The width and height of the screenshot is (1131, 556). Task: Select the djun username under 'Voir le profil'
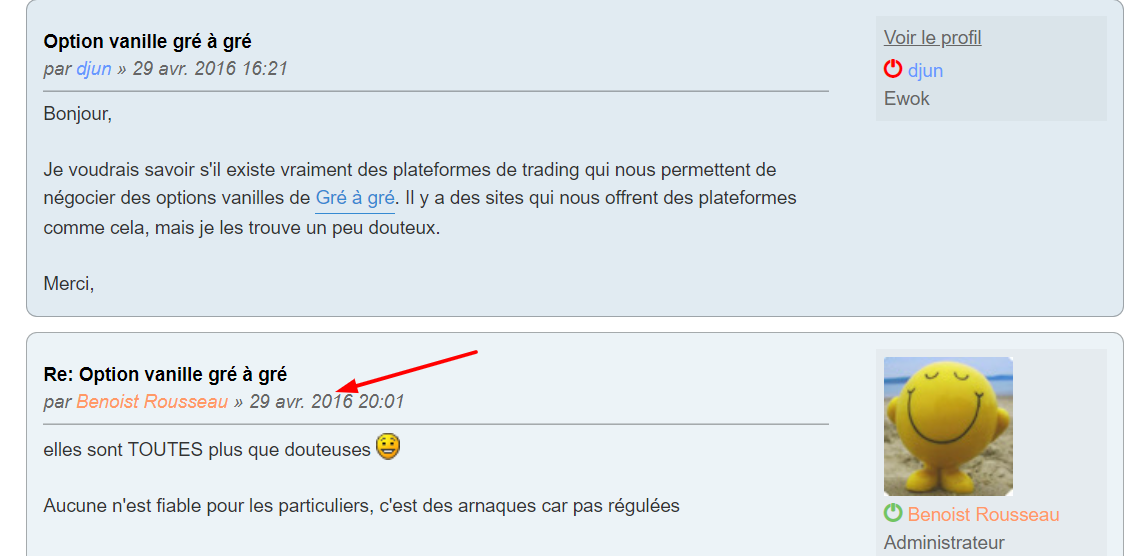925,71
